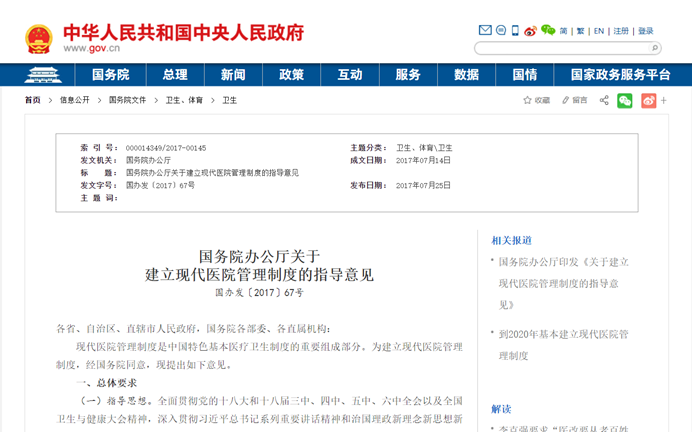
Task: Click the building home icon in navbar
Action: pyautogui.click(x=41, y=75)
